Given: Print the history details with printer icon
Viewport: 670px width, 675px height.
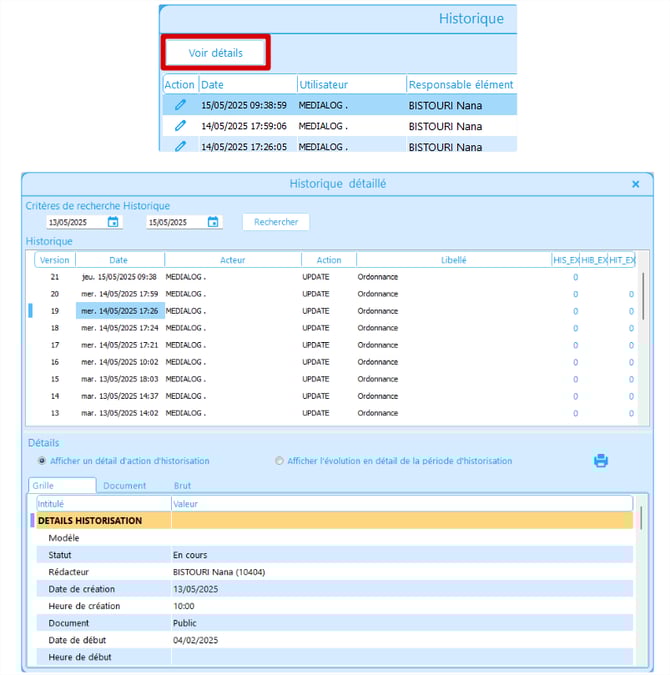Looking at the screenshot, I should pos(601,461).
